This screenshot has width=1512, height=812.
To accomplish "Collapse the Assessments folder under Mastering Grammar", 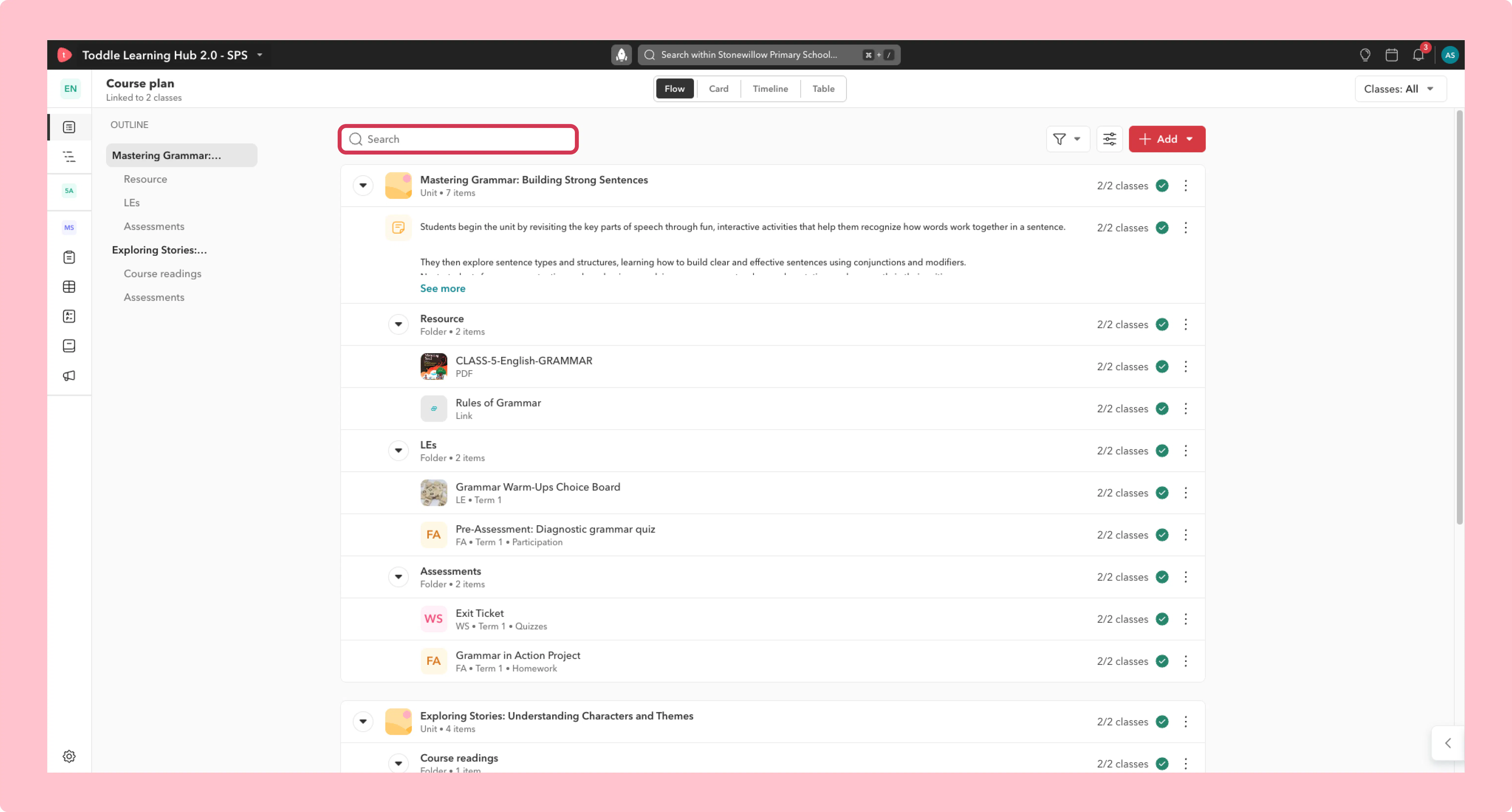I will tap(398, 577).
